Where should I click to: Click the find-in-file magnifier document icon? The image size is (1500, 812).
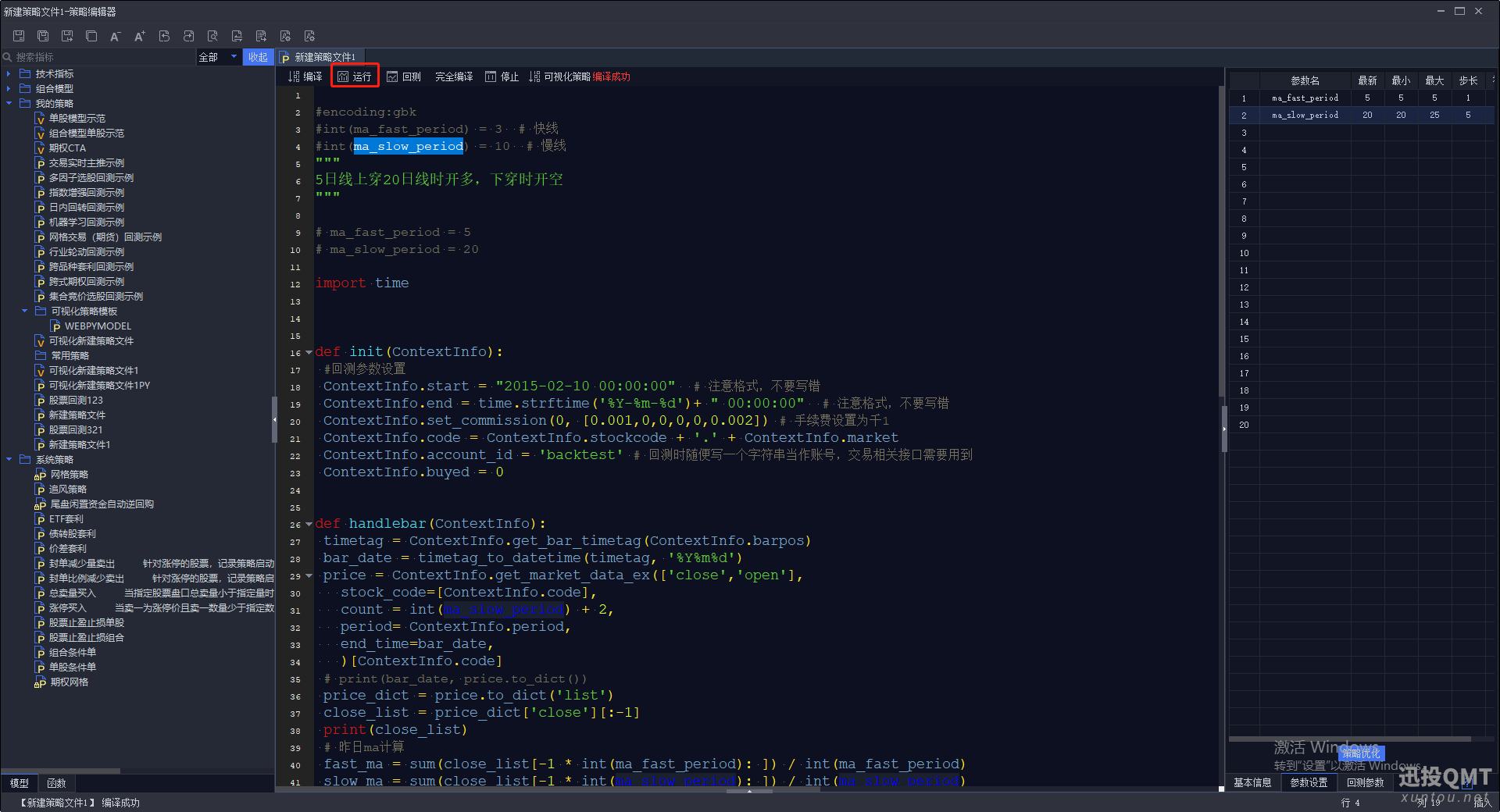pos(212,36)
